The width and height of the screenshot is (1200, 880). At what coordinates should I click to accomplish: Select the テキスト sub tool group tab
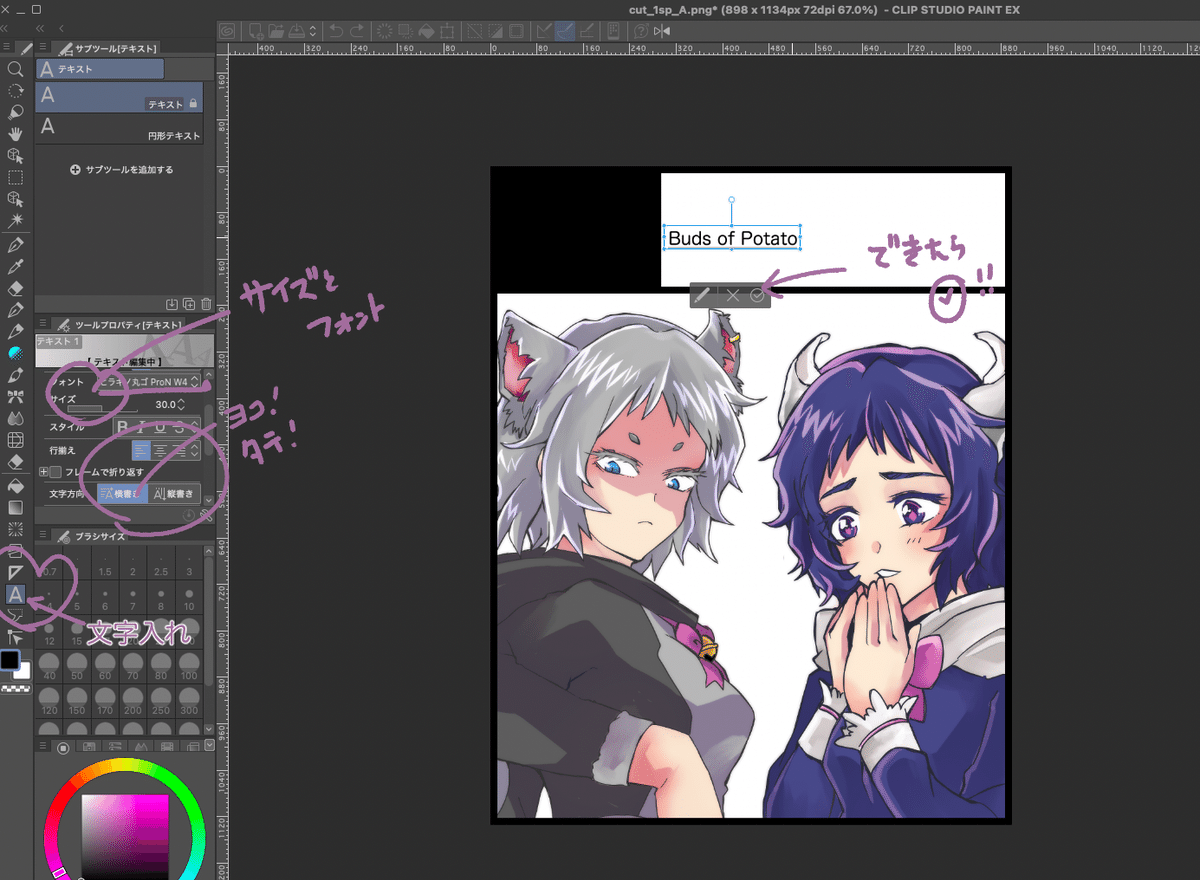100,69
